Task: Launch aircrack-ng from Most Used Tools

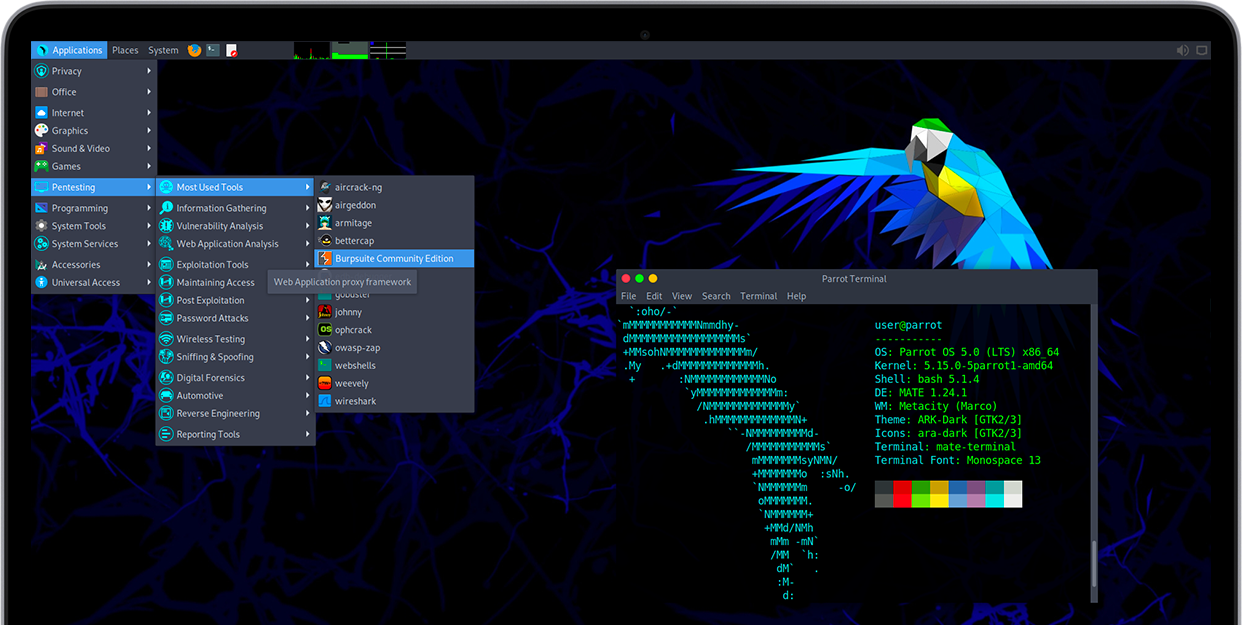Action: pyautogui.click(x=395, y=187)
